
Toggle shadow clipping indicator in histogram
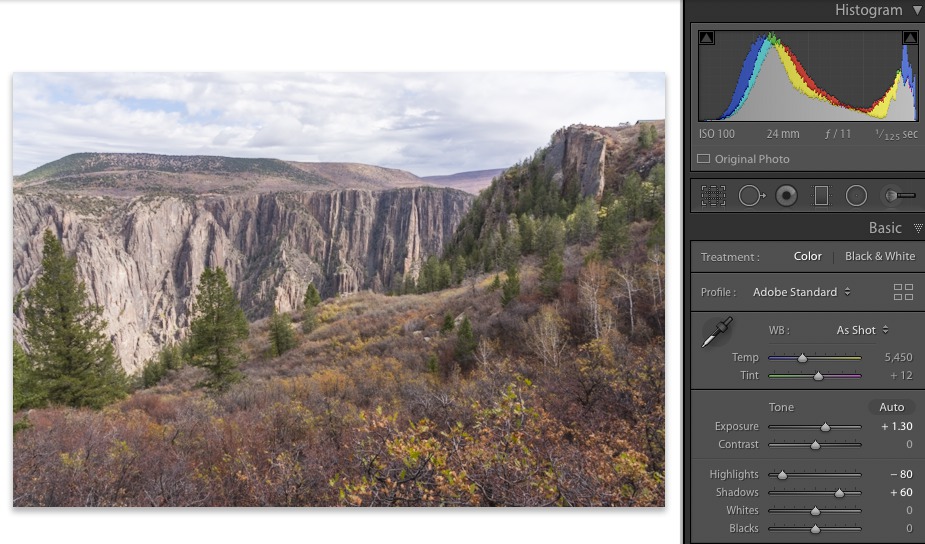[706, 38]
